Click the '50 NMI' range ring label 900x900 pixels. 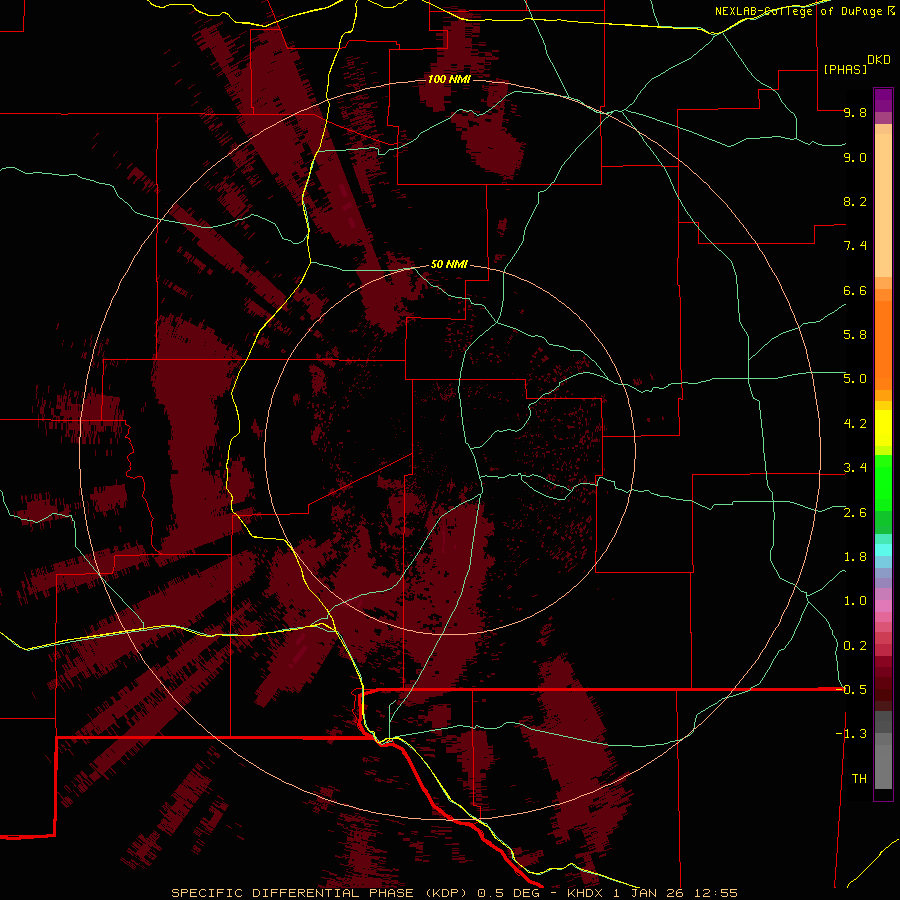coord(449,264)
